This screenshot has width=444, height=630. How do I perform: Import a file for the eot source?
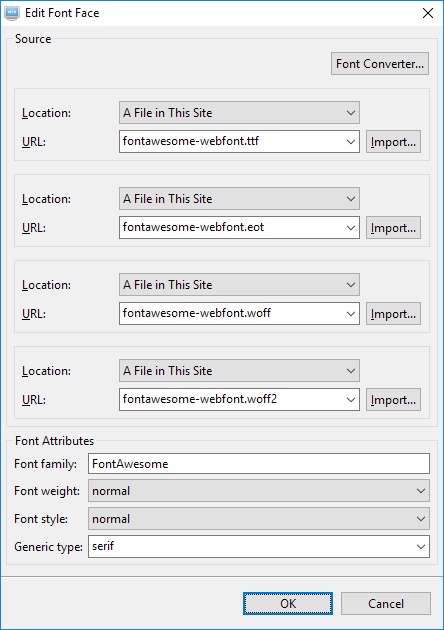click(393, 227)
